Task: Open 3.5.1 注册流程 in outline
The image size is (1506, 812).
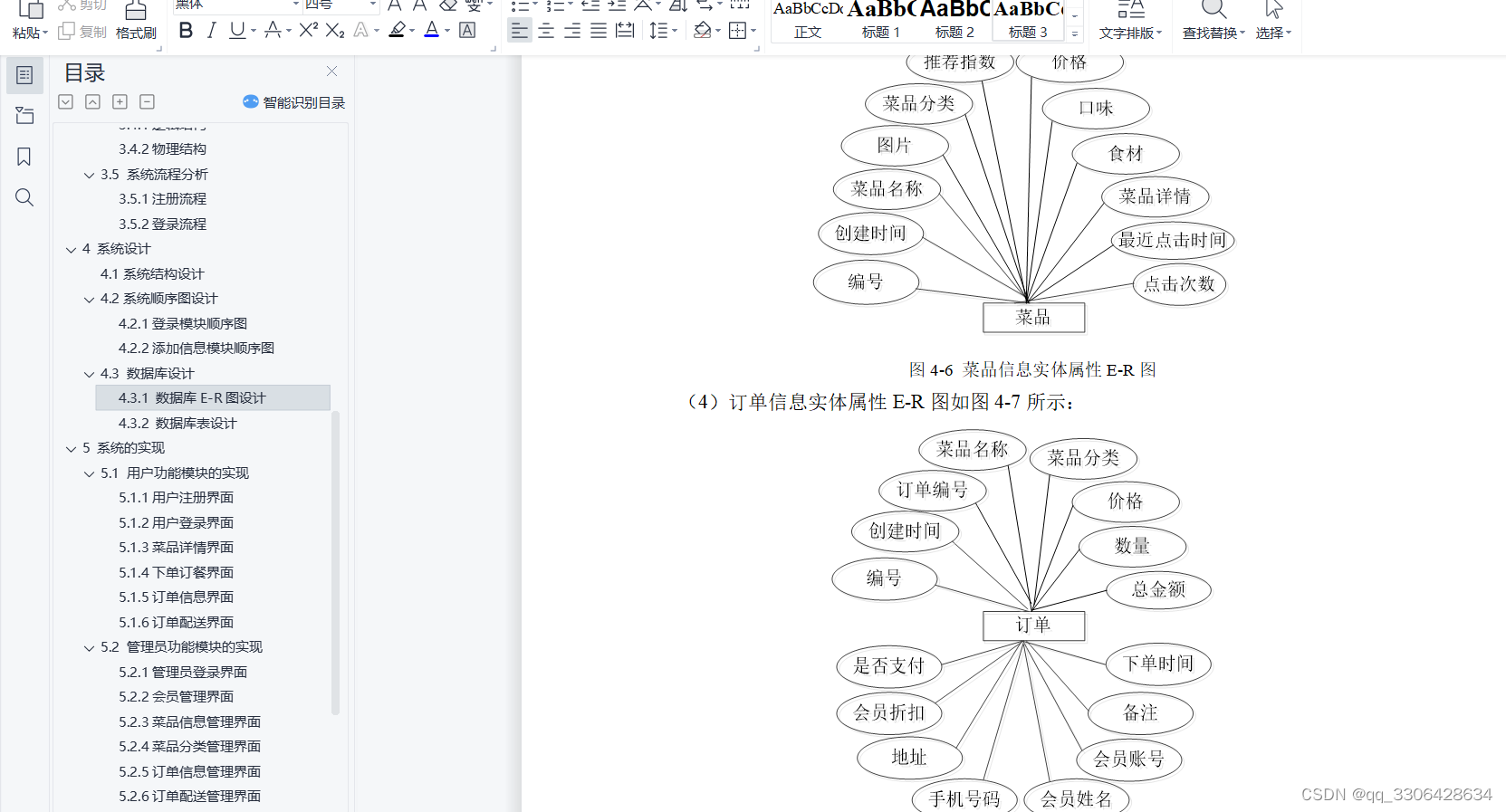Action: point(162,198)
